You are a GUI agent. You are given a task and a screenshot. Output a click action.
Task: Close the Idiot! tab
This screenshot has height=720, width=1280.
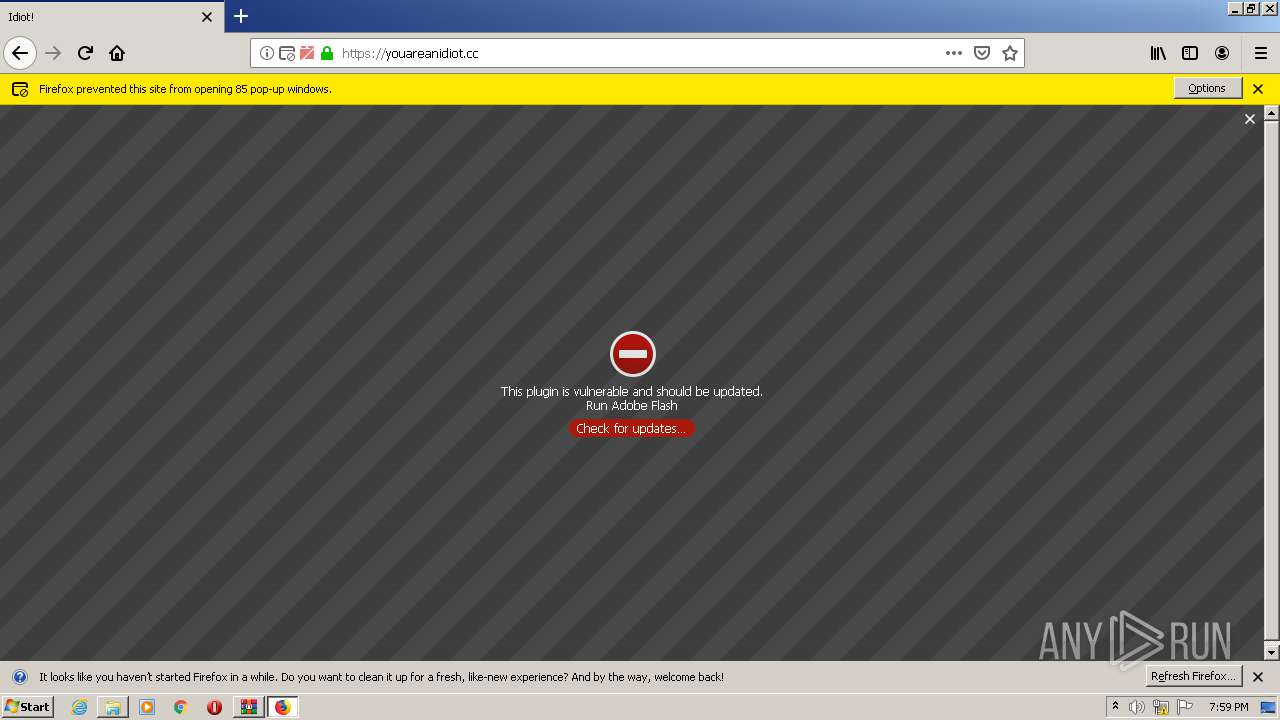(x=207, y=17)
